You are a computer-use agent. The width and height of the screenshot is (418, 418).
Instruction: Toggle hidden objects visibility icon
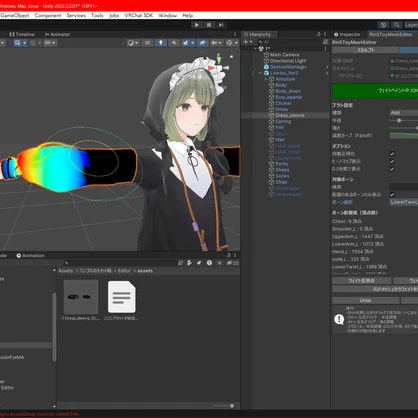[x=202, y=43]
